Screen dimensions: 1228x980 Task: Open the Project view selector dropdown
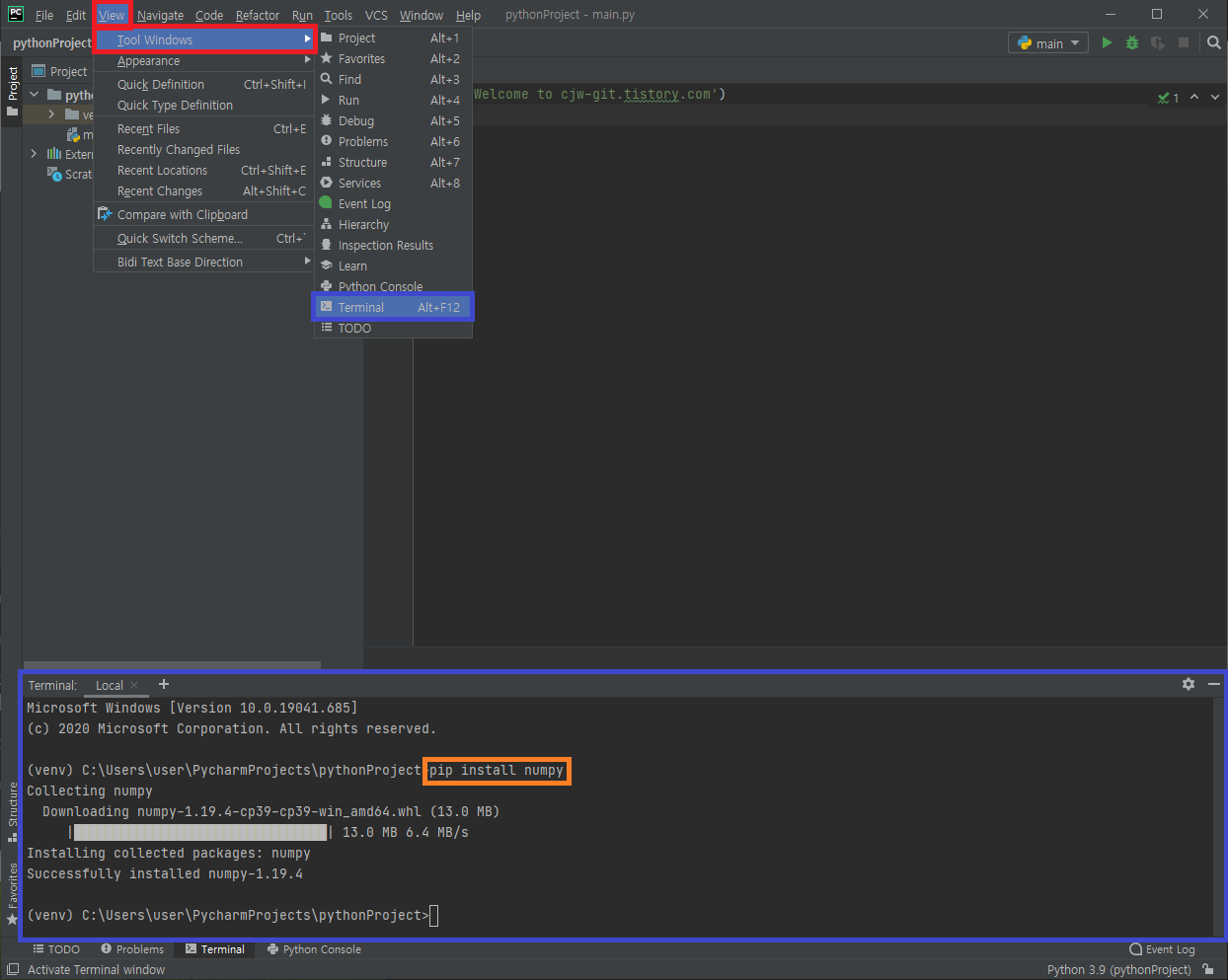click(60, 71)
